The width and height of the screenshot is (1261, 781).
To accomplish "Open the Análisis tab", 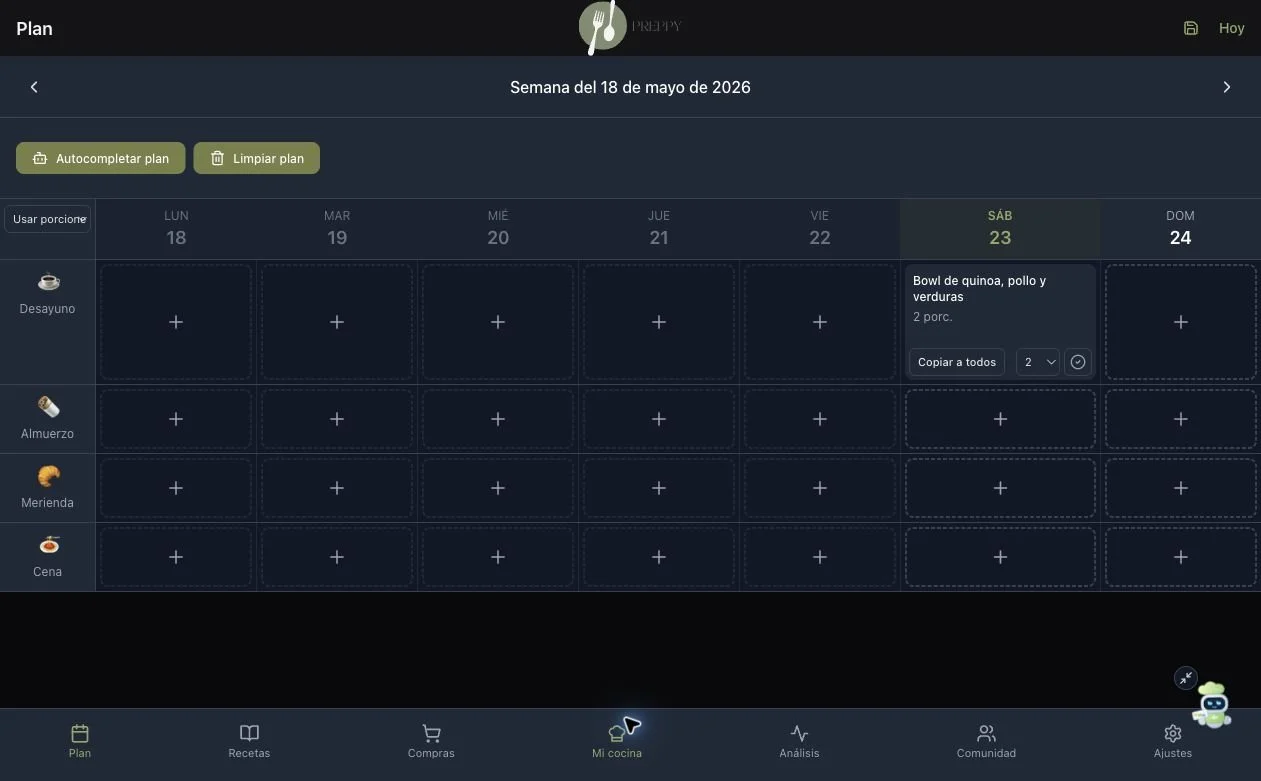I will pos(799,741).
